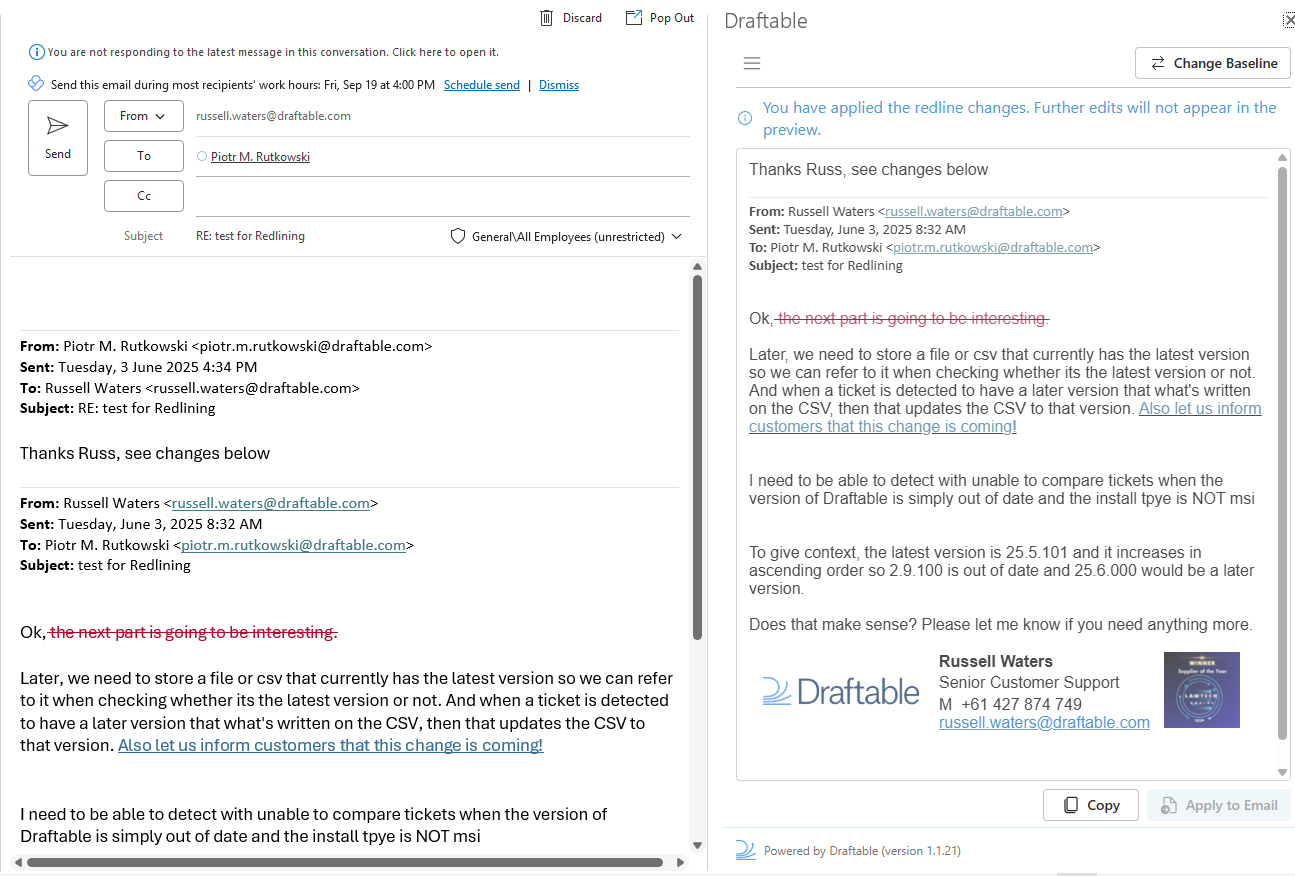Click the struck-through text in the email body
Viewport: 1295px width, 876px height.
coord(194,632)
